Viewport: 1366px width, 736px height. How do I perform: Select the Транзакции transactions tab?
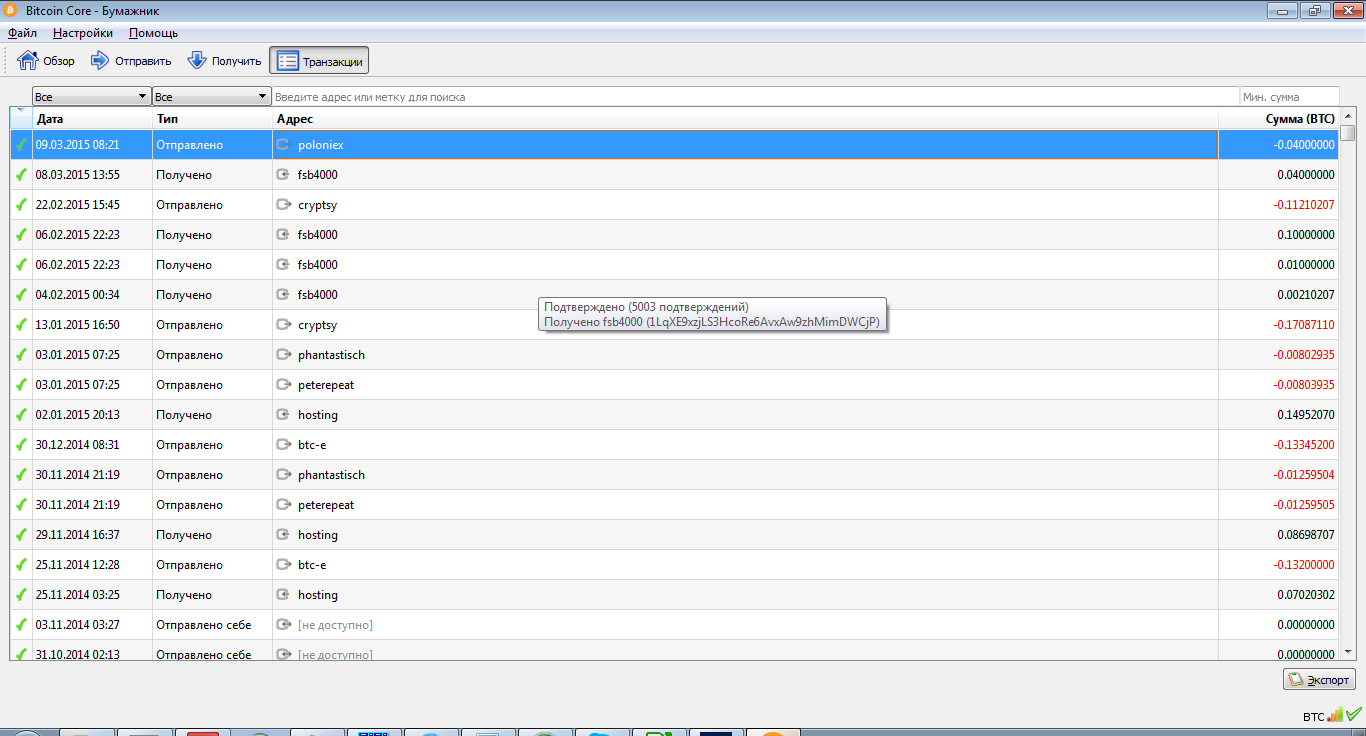pos(319,61)
